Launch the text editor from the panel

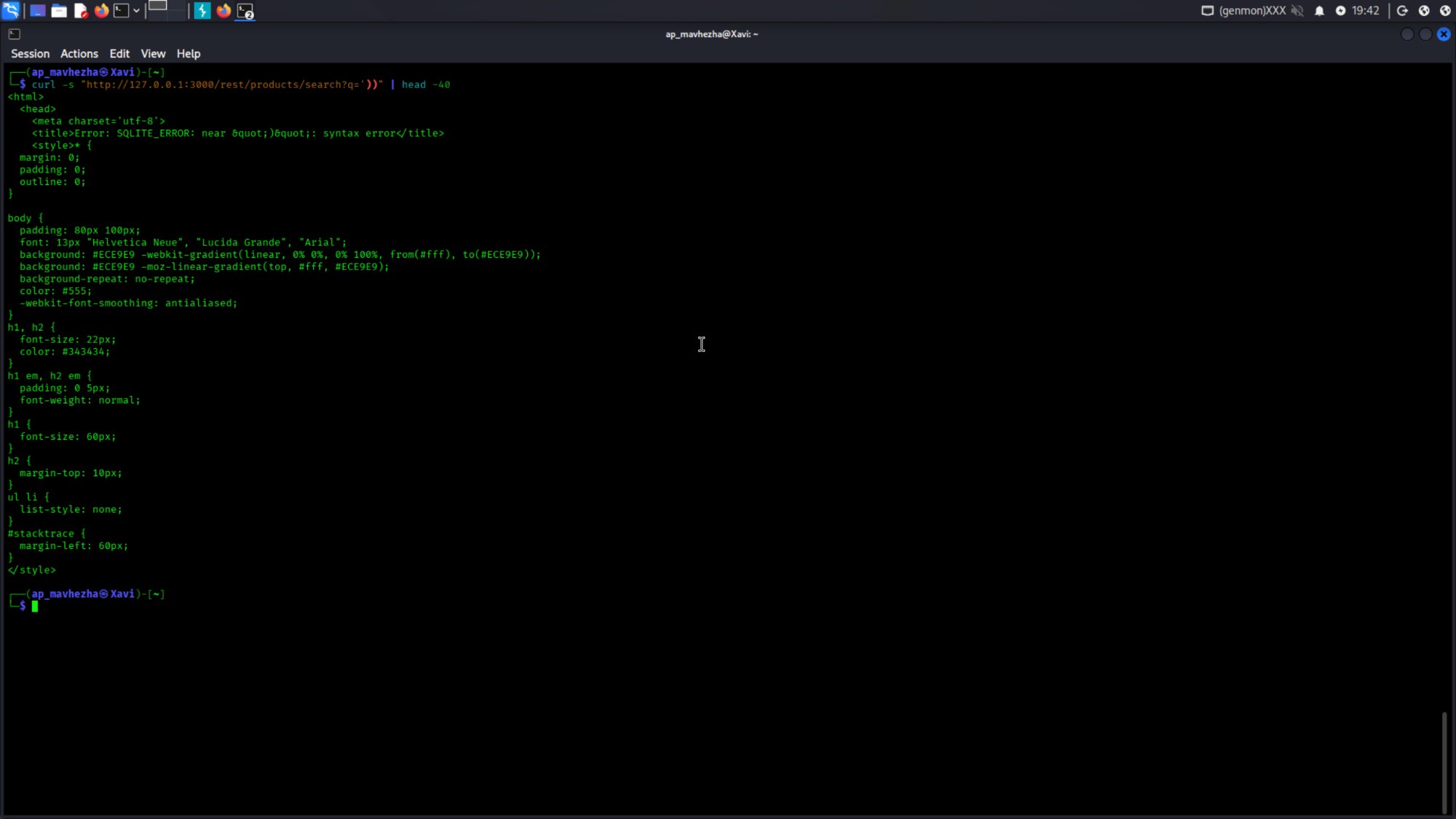coord(81,10)
